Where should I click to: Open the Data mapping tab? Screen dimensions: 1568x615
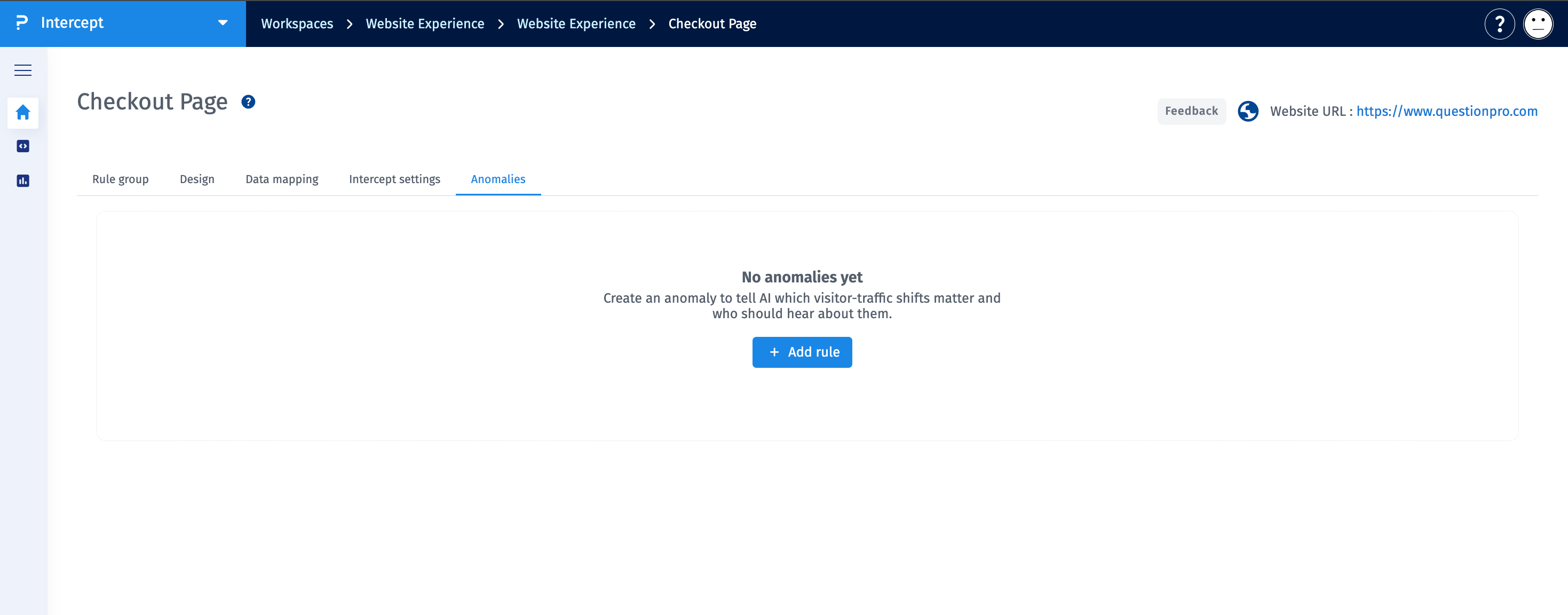pos(282,179)
